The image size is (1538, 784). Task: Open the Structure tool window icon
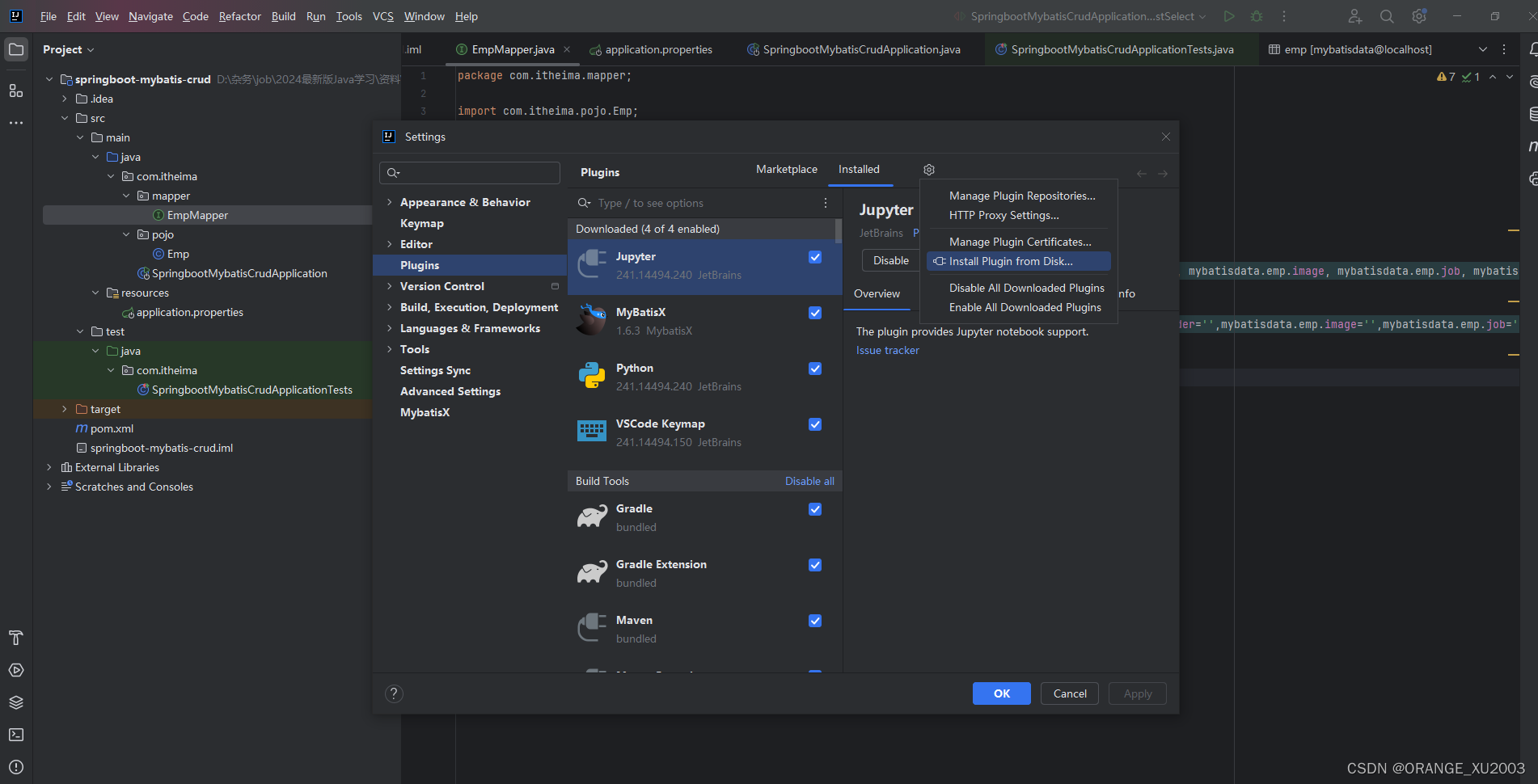click(x=15, y=91)
